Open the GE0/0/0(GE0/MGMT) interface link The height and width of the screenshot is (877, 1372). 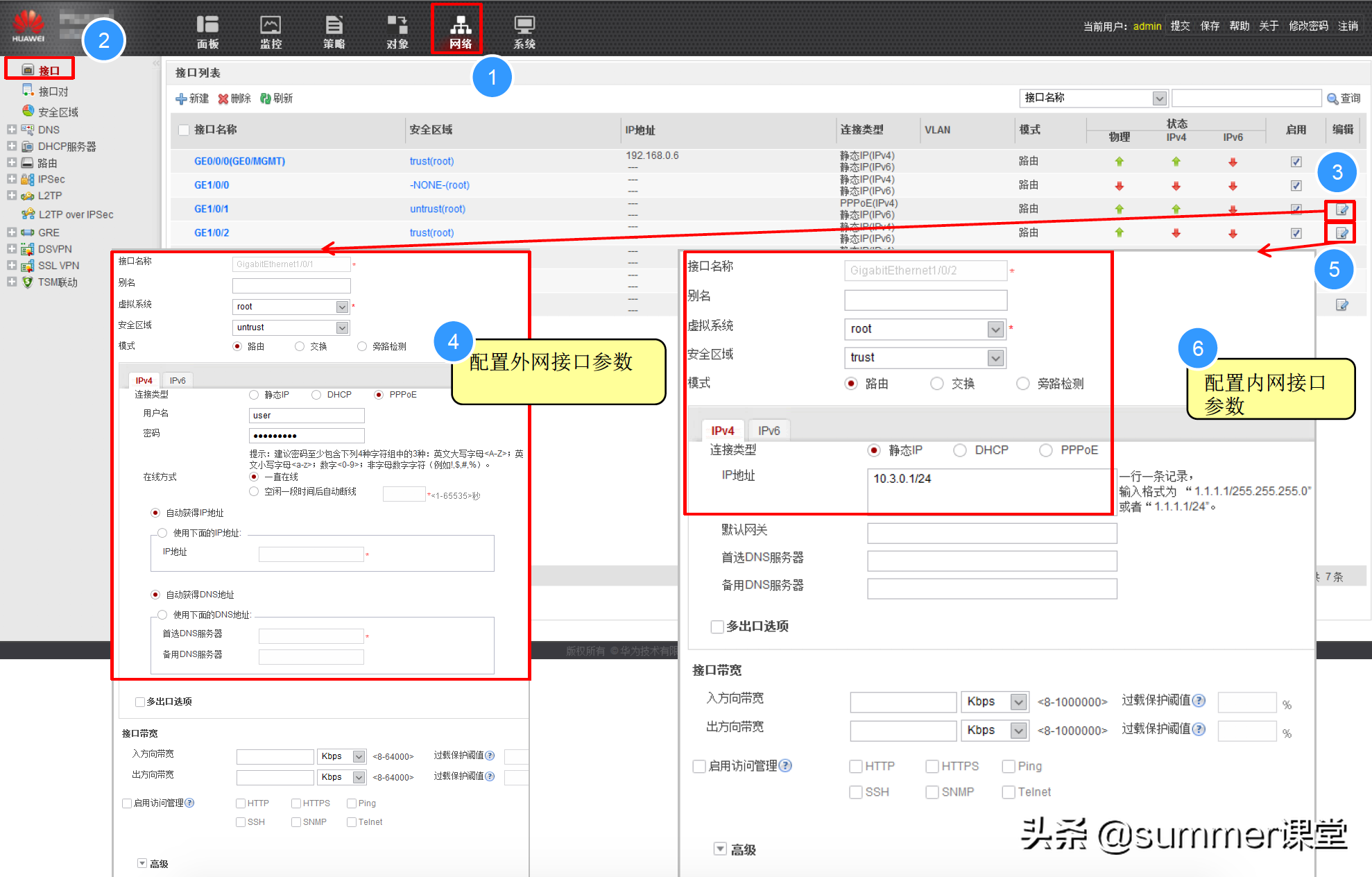tap(240, 160)
